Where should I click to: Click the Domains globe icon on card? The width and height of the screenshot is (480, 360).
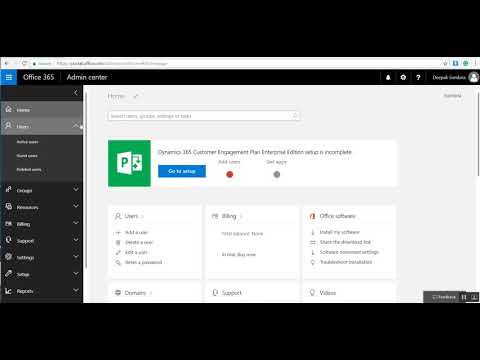118,293
